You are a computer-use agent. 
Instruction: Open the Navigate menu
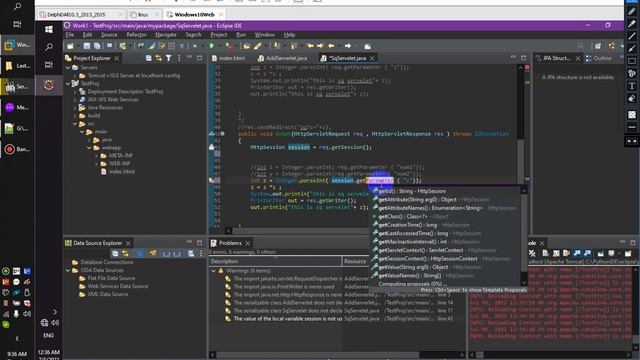(166, 35)
